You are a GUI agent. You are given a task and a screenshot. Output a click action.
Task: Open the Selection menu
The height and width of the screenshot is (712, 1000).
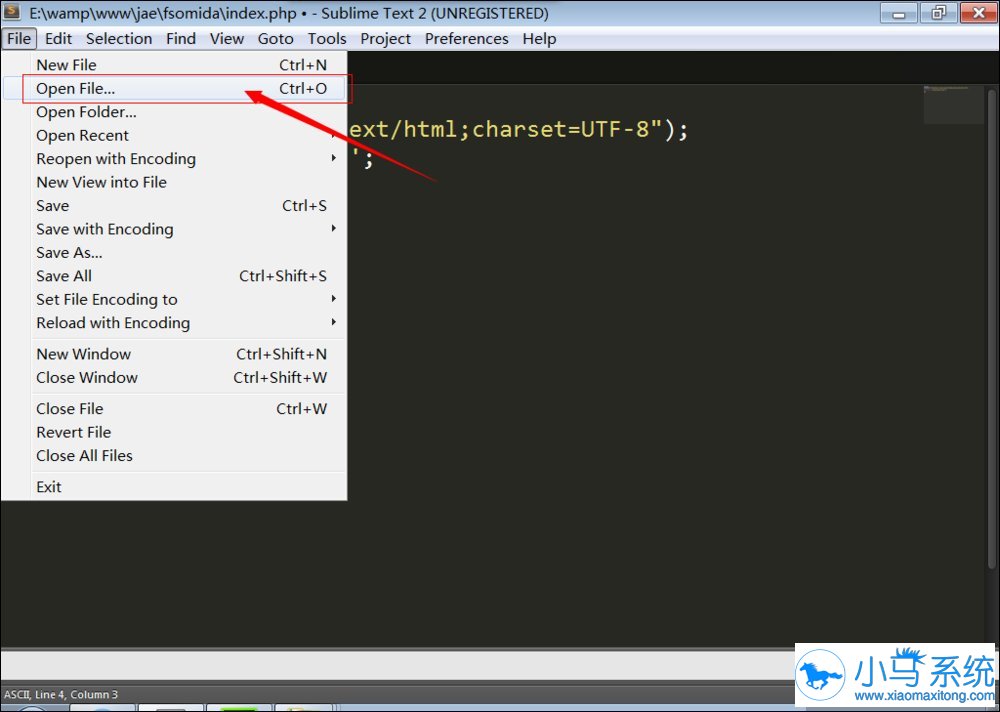(119, 39)
